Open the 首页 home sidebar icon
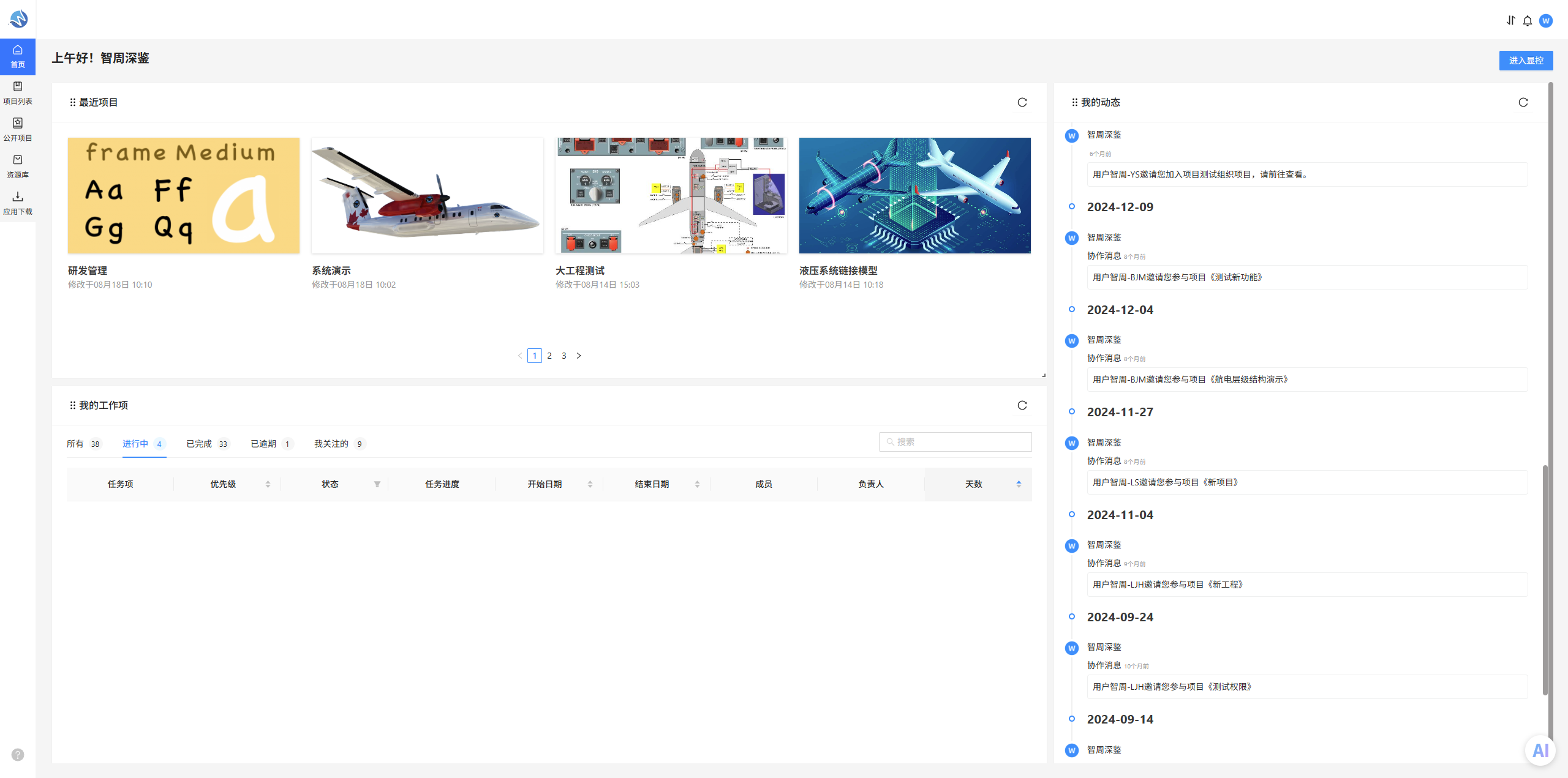The image size is (1568, 778). (18, 56)
